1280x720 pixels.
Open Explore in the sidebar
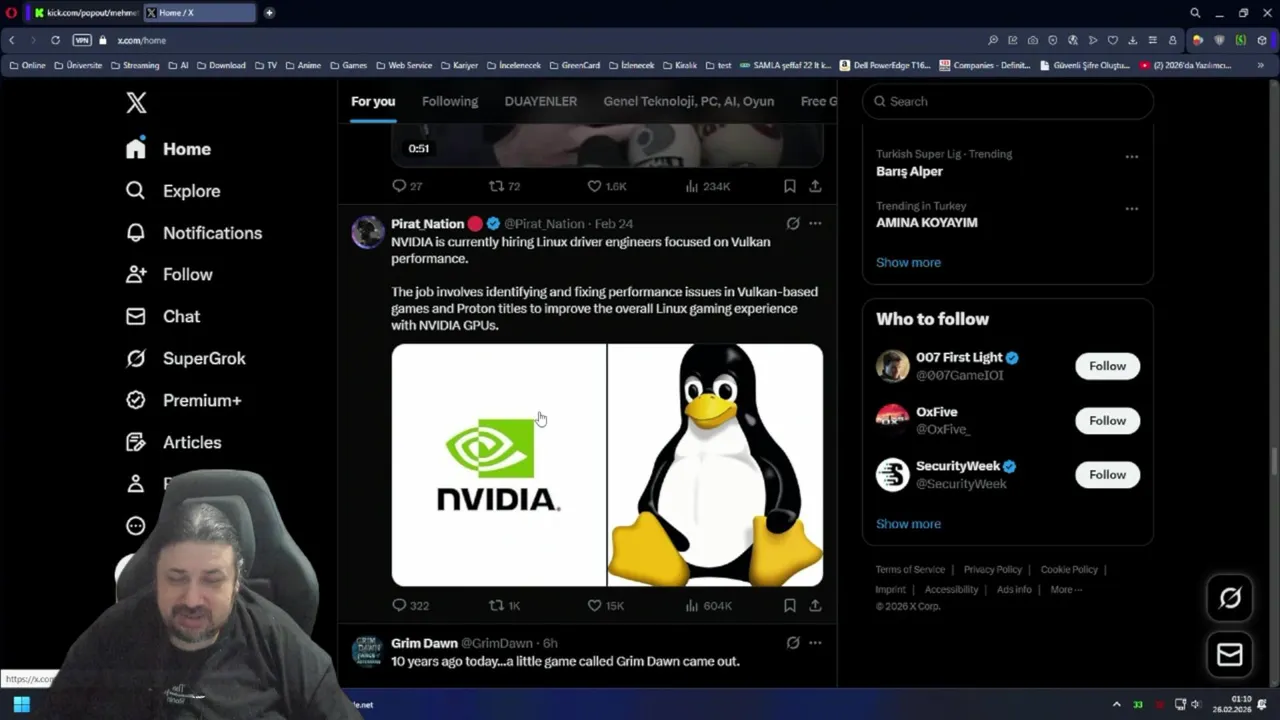[x=172, y=191]
